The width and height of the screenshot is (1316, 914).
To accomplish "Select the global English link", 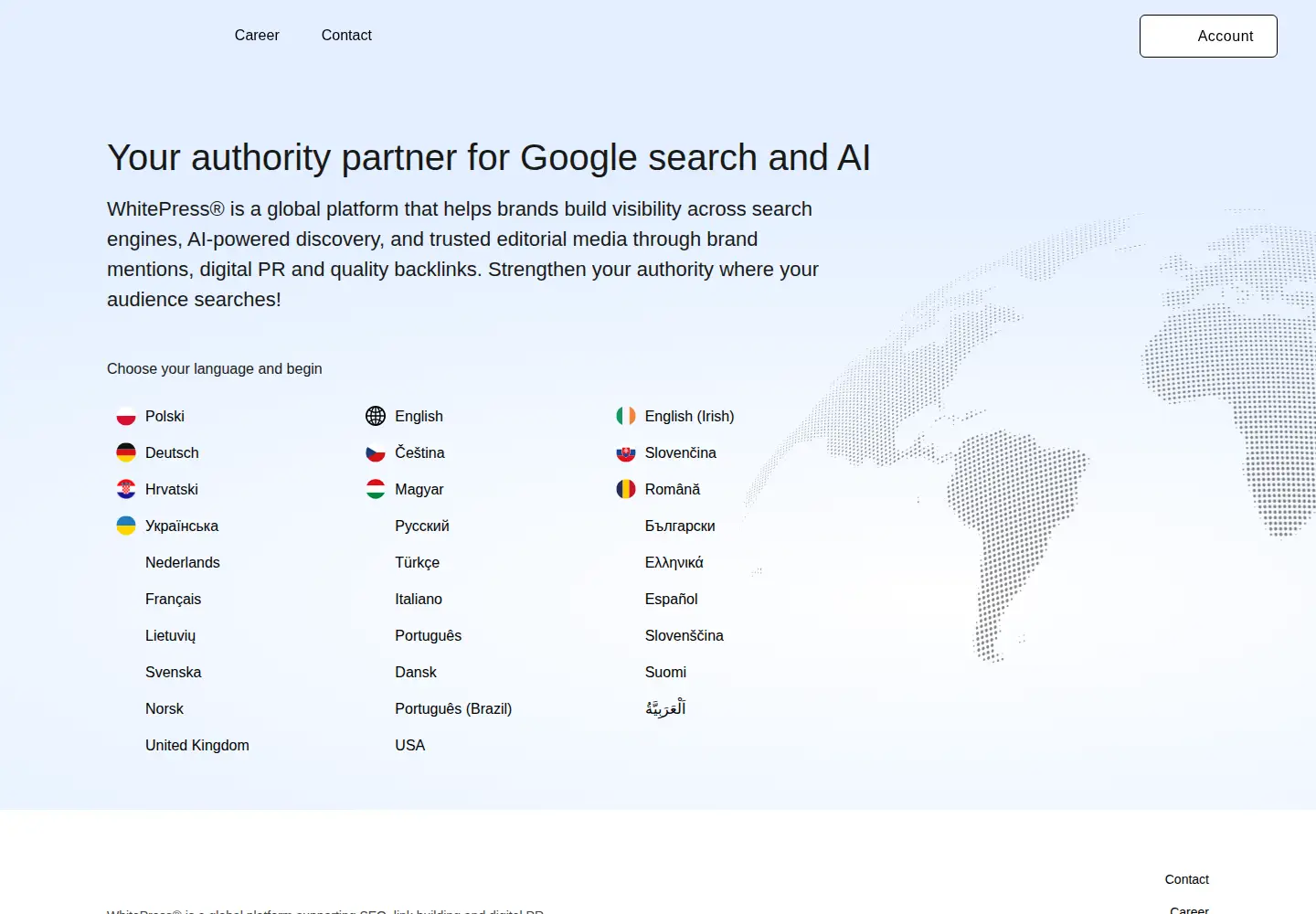I will (419, 416).
